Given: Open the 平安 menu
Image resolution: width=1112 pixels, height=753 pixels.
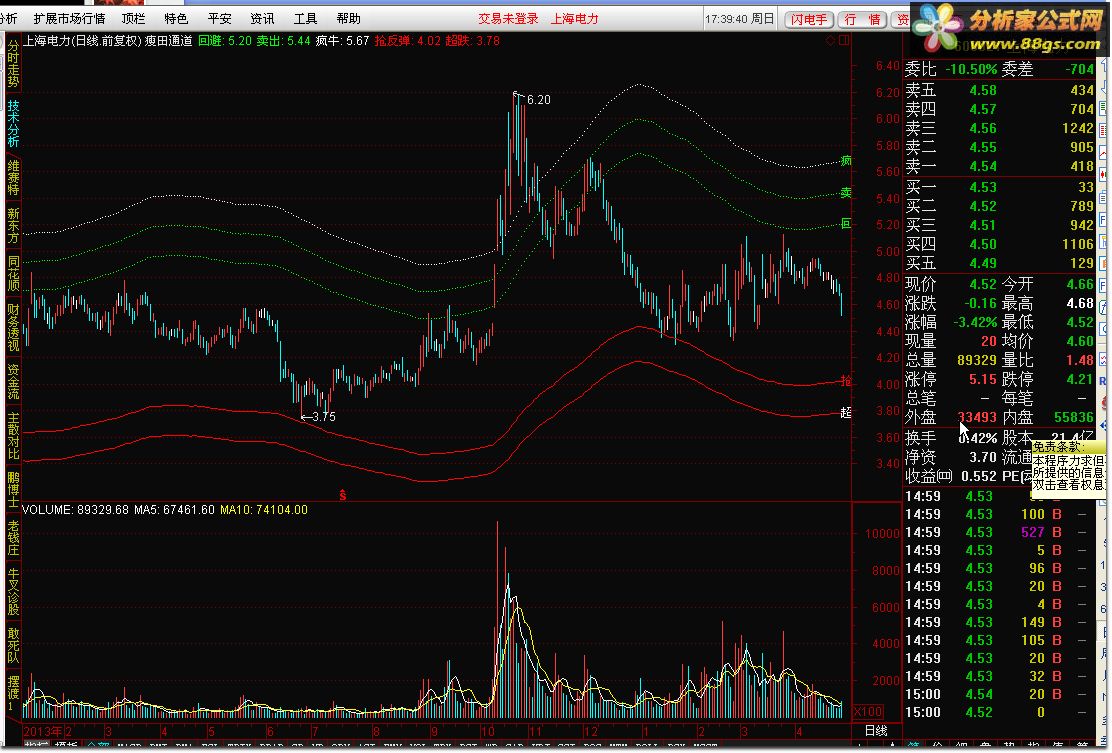Looking at the screenshot, I should click(x=220, y=18).
